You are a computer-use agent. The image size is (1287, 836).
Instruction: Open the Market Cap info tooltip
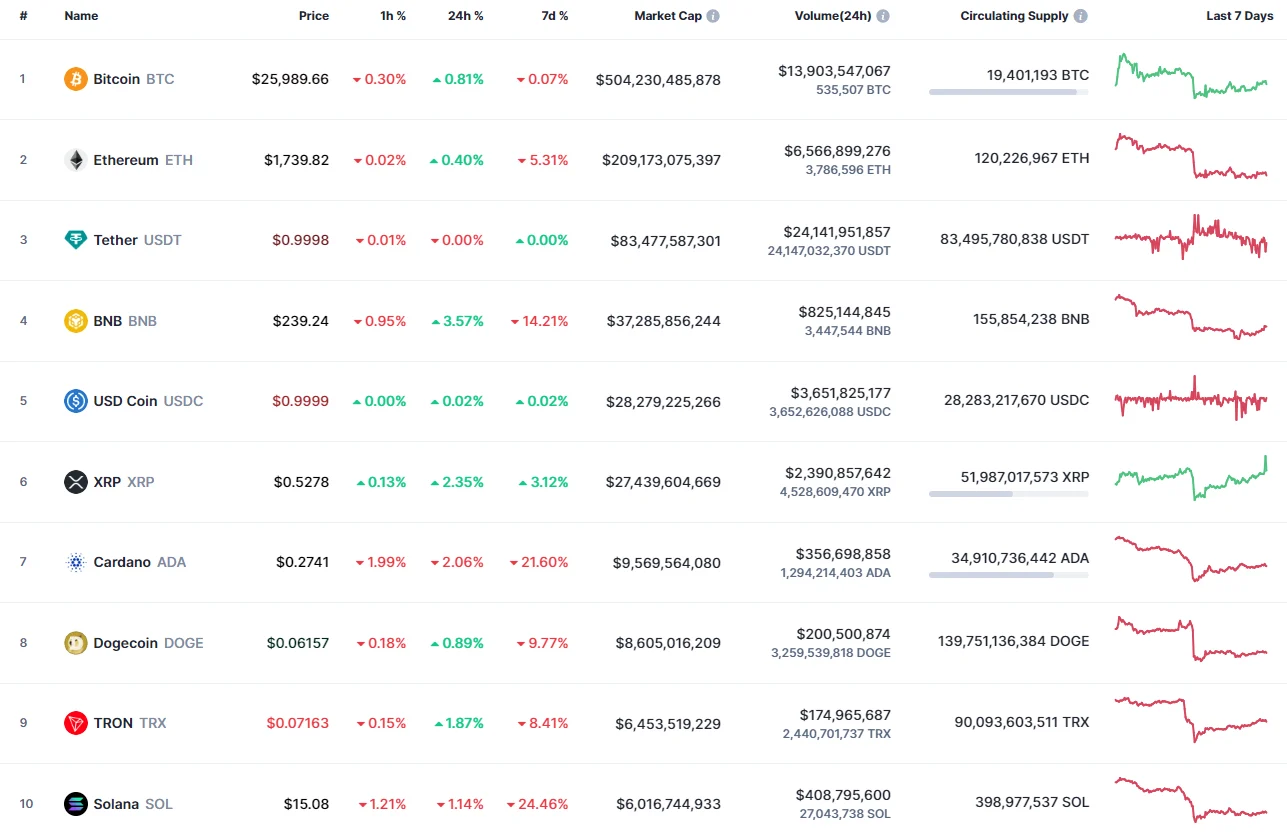pos(711,15)
